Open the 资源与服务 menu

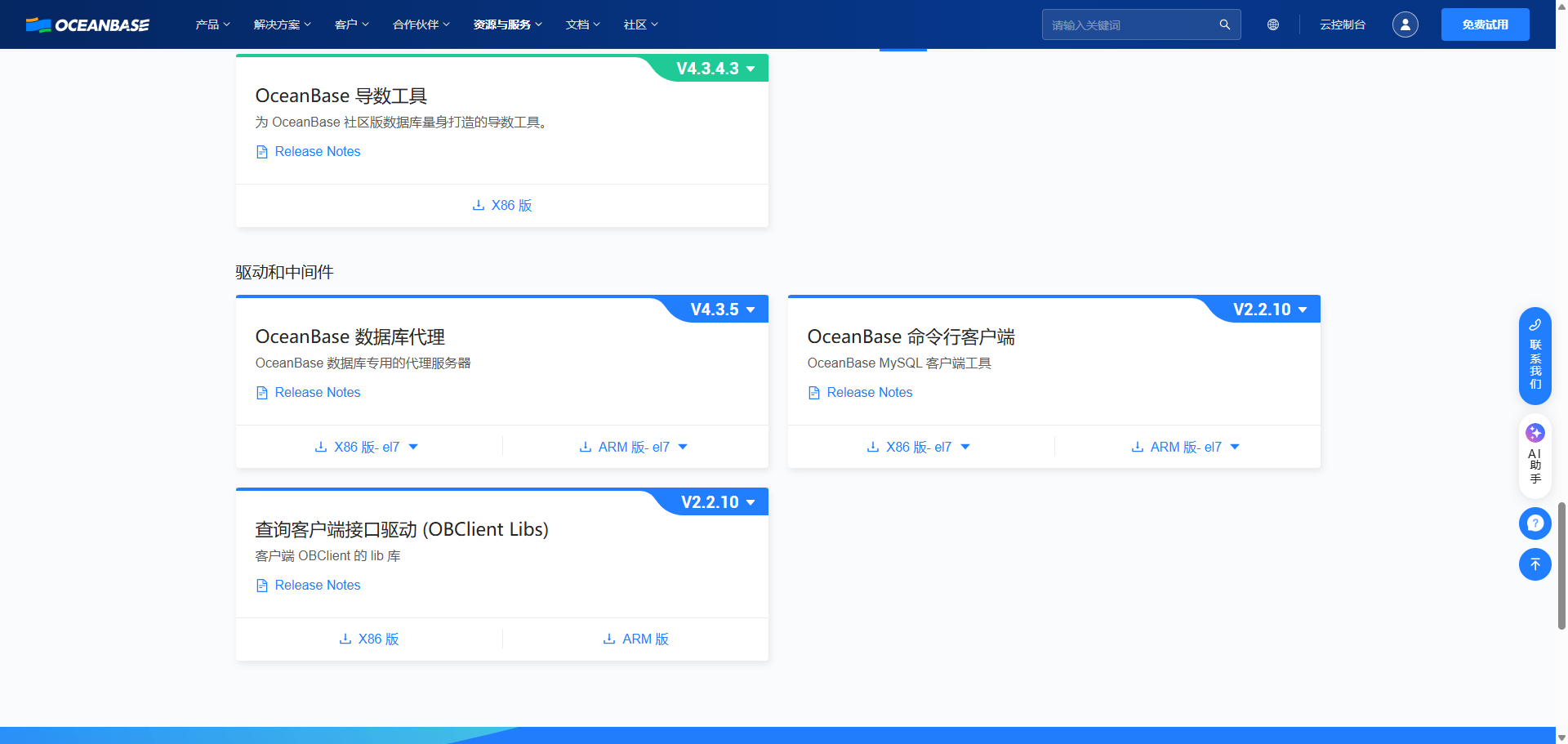[507, 25]
